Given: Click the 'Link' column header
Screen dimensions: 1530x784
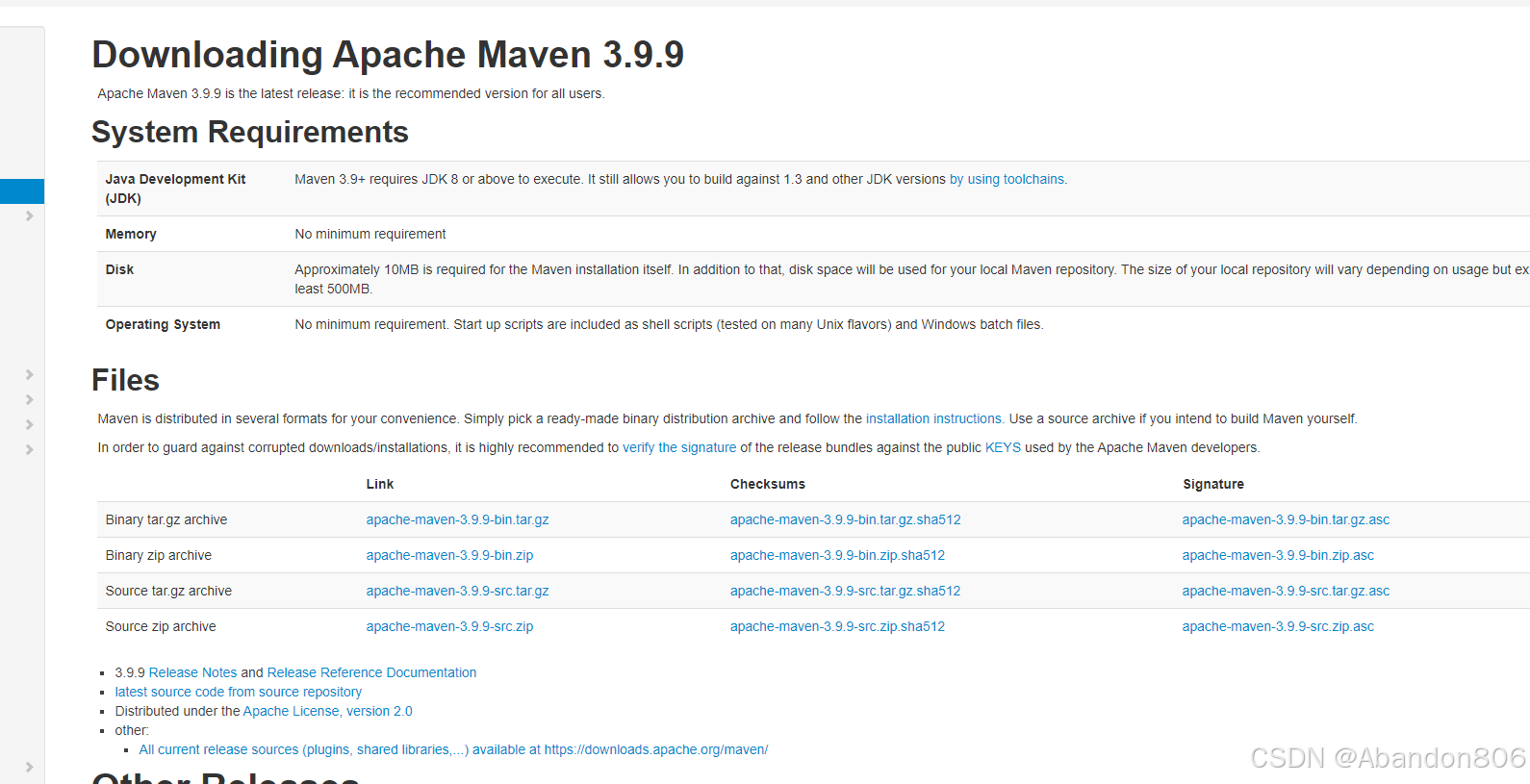Looking at the screenshot, I should coord(380,484).
